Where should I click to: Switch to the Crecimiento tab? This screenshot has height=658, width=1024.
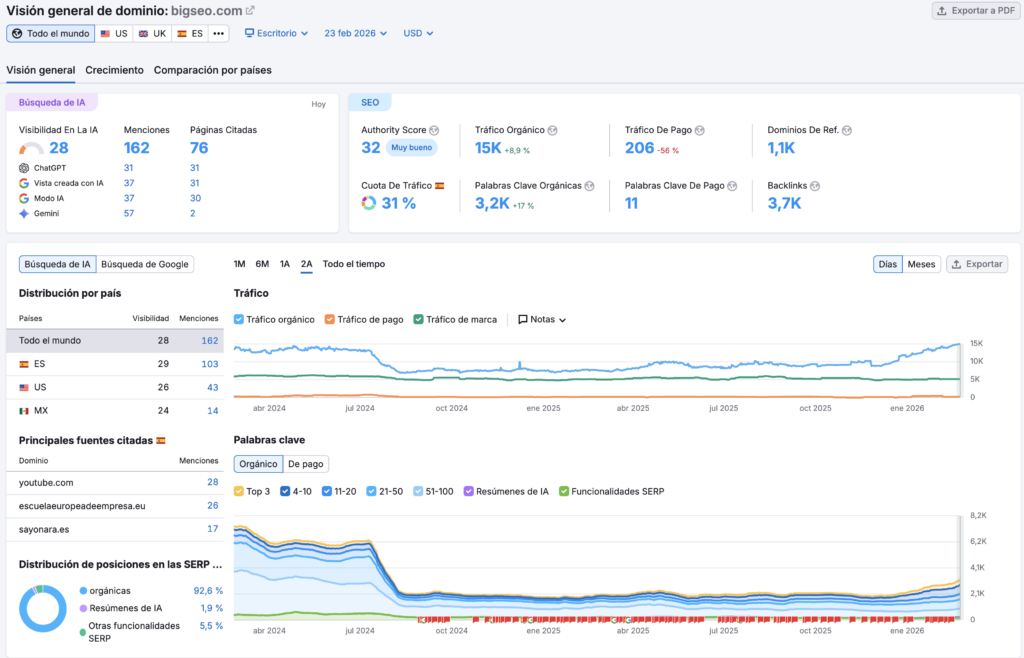pos(114,70)
